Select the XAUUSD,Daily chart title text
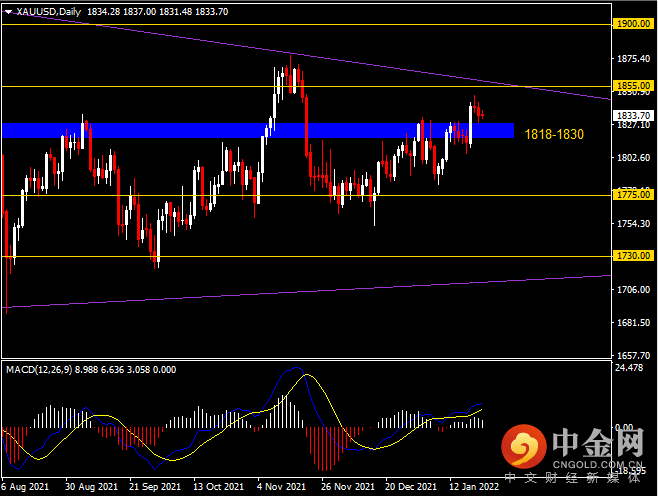The height and width of the screenshot is (496, 658). [x=49, y=12]
